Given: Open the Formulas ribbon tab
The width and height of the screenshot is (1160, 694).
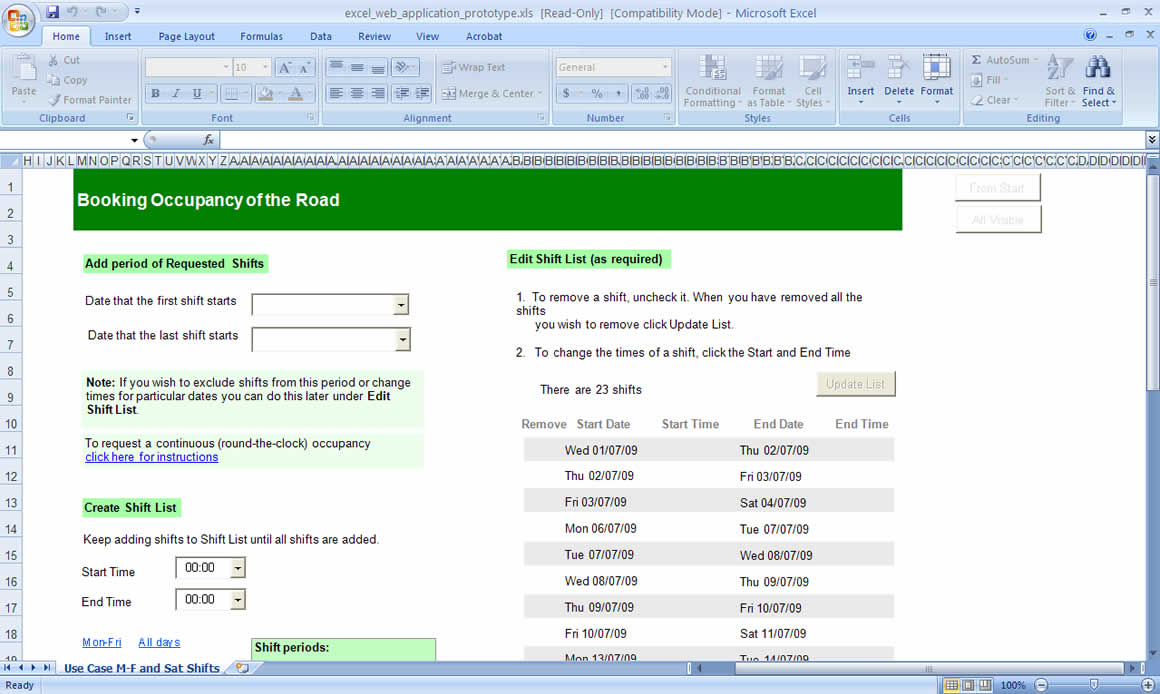Looking at the screenshot, I should click(261, 36).
